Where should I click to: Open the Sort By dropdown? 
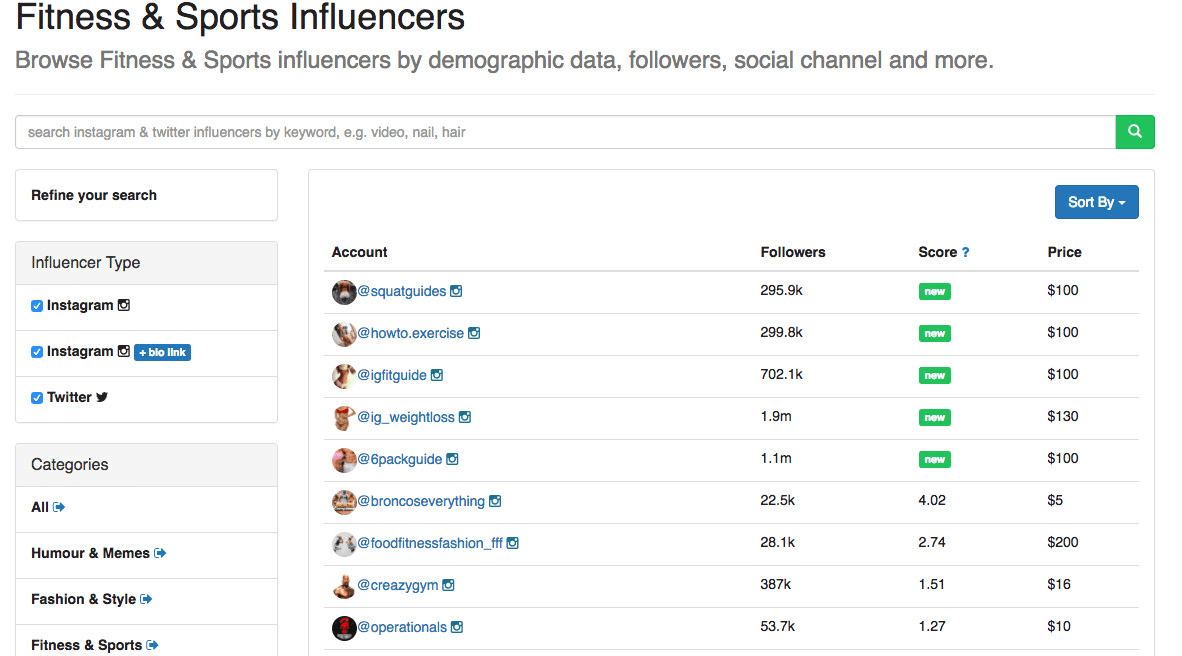coord(1096,201)
